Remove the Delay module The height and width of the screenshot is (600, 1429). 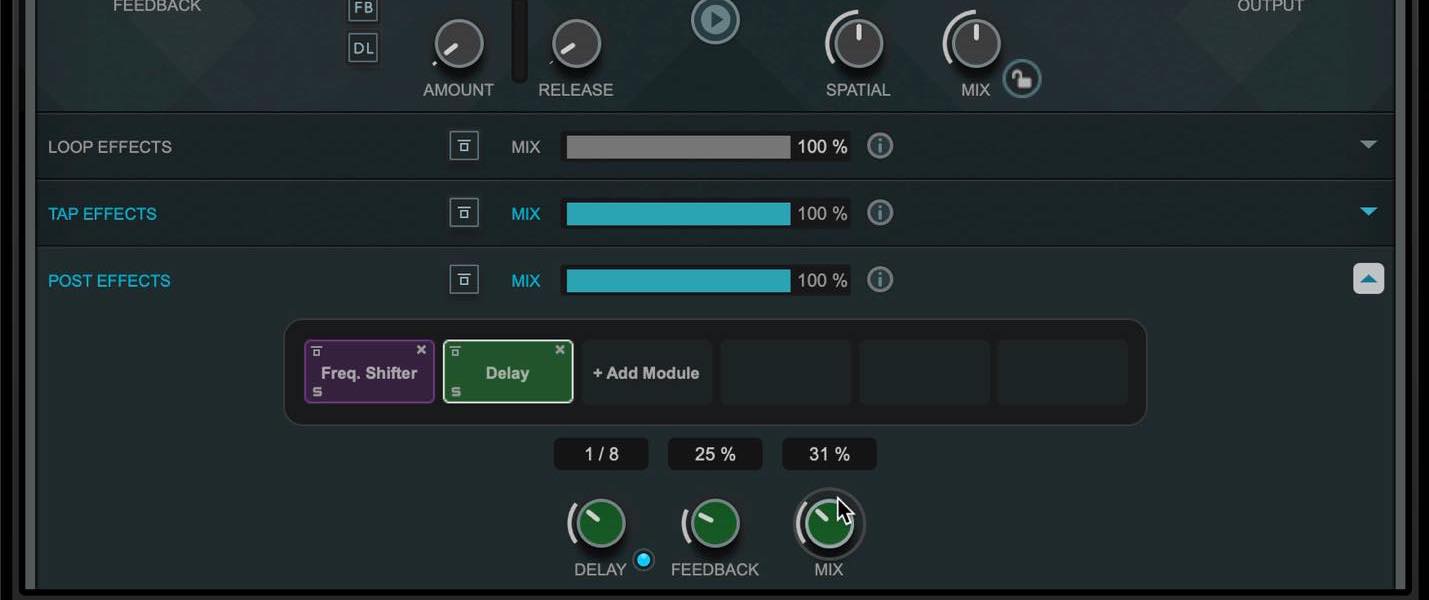(560, 350)
